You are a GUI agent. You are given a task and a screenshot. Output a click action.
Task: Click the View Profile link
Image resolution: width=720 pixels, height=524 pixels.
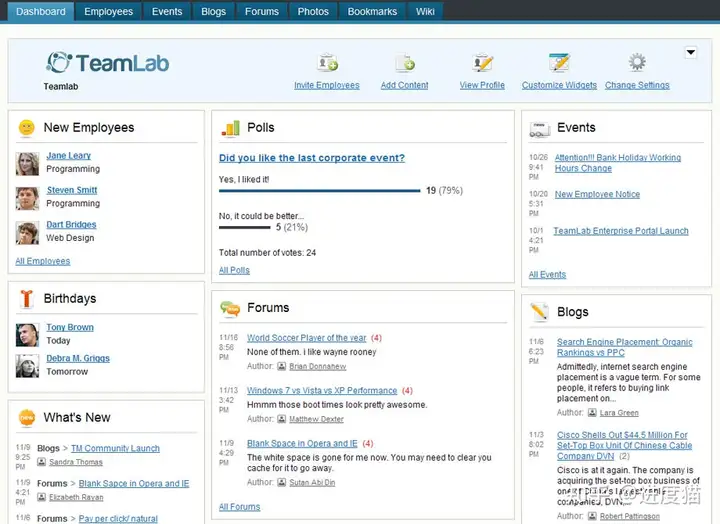482,85
